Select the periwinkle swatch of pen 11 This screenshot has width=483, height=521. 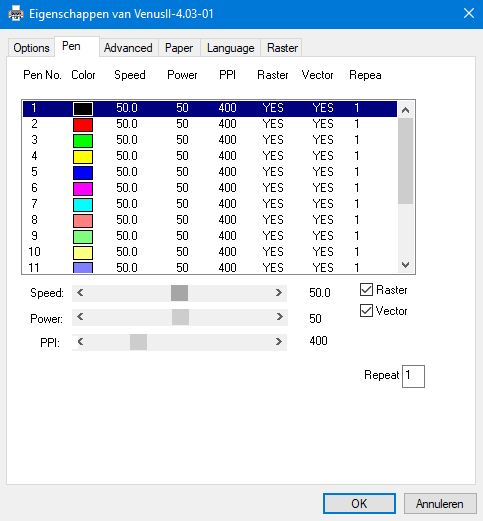click(83, 268)
